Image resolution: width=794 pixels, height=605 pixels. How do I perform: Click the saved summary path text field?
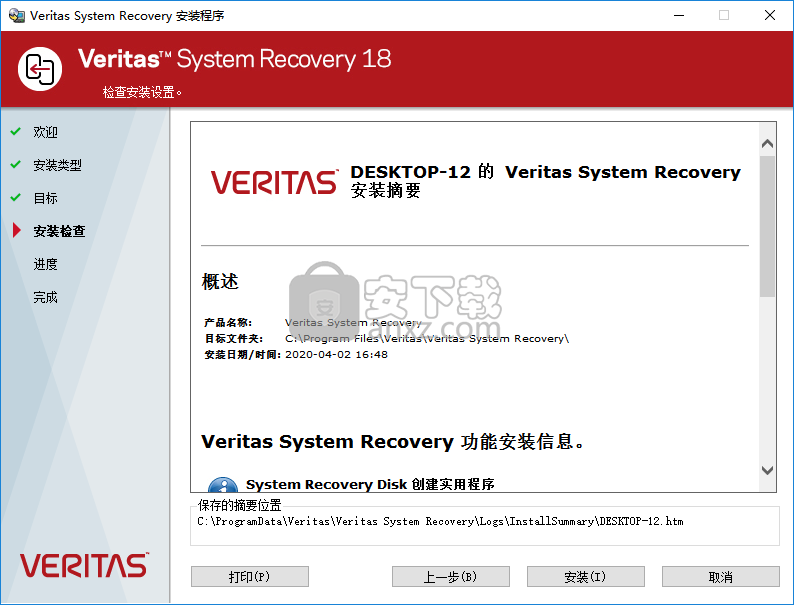(x=440, y=521)
